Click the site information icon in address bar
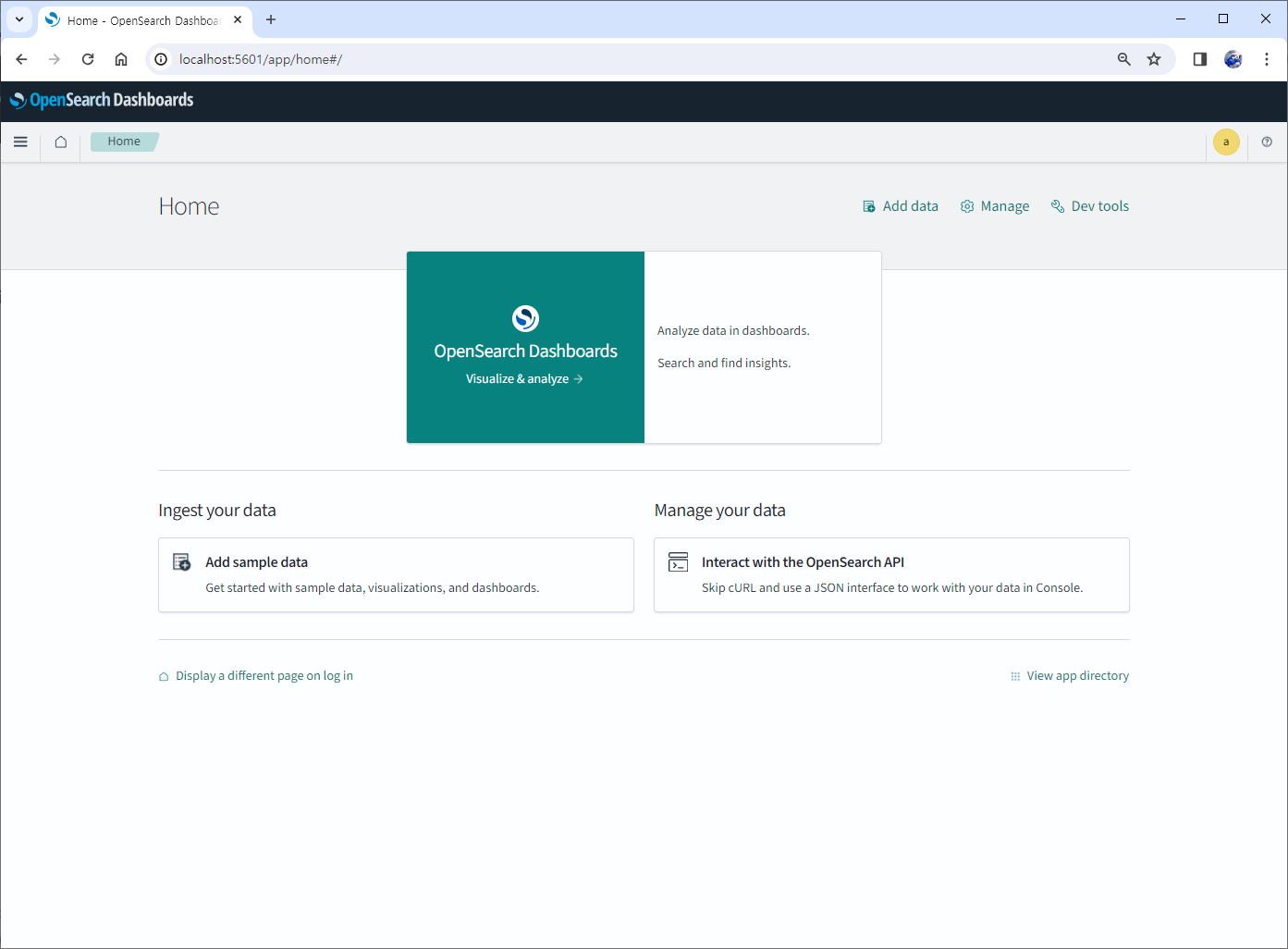This screenshot has height=949, width=1288. 161,59
